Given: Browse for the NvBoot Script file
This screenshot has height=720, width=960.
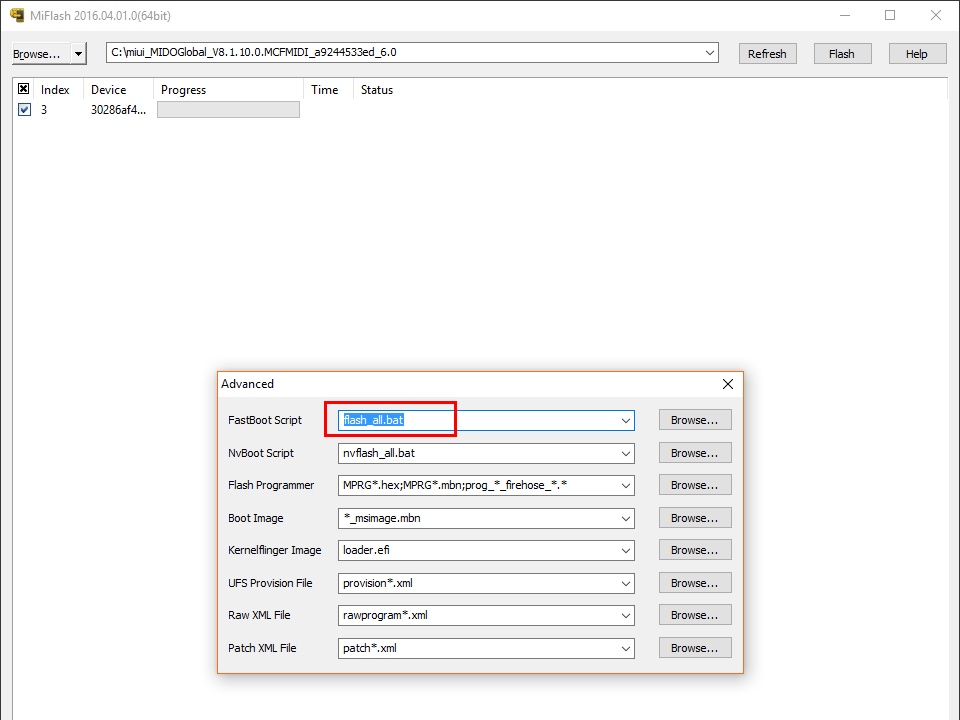Looking at the screenshot, I should pos(695,453).
